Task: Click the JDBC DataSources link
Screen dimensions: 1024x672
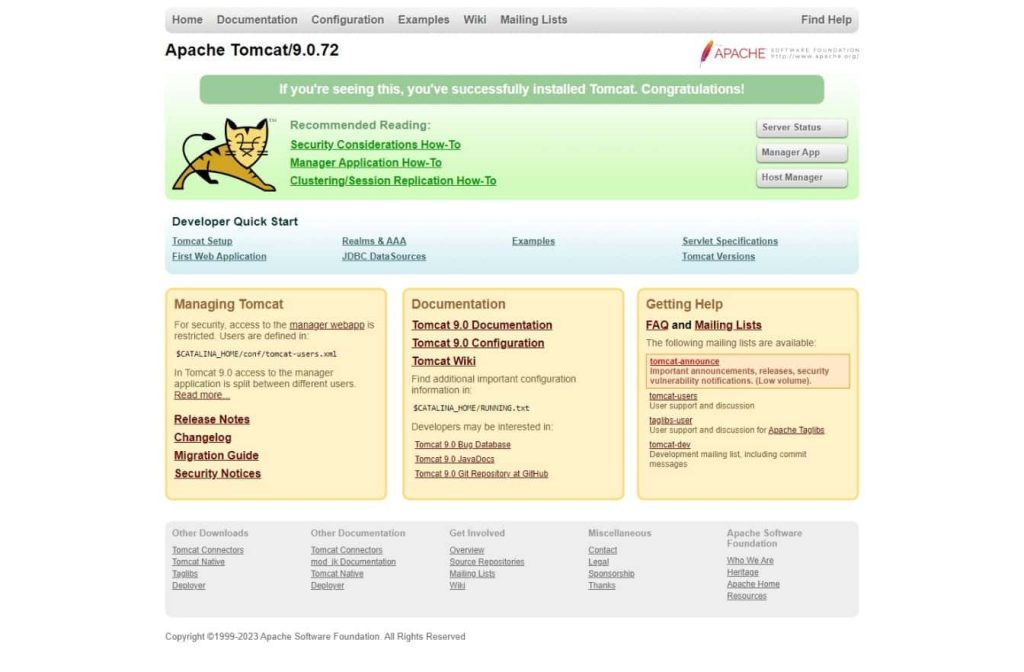Action: [x=384, y=257]
